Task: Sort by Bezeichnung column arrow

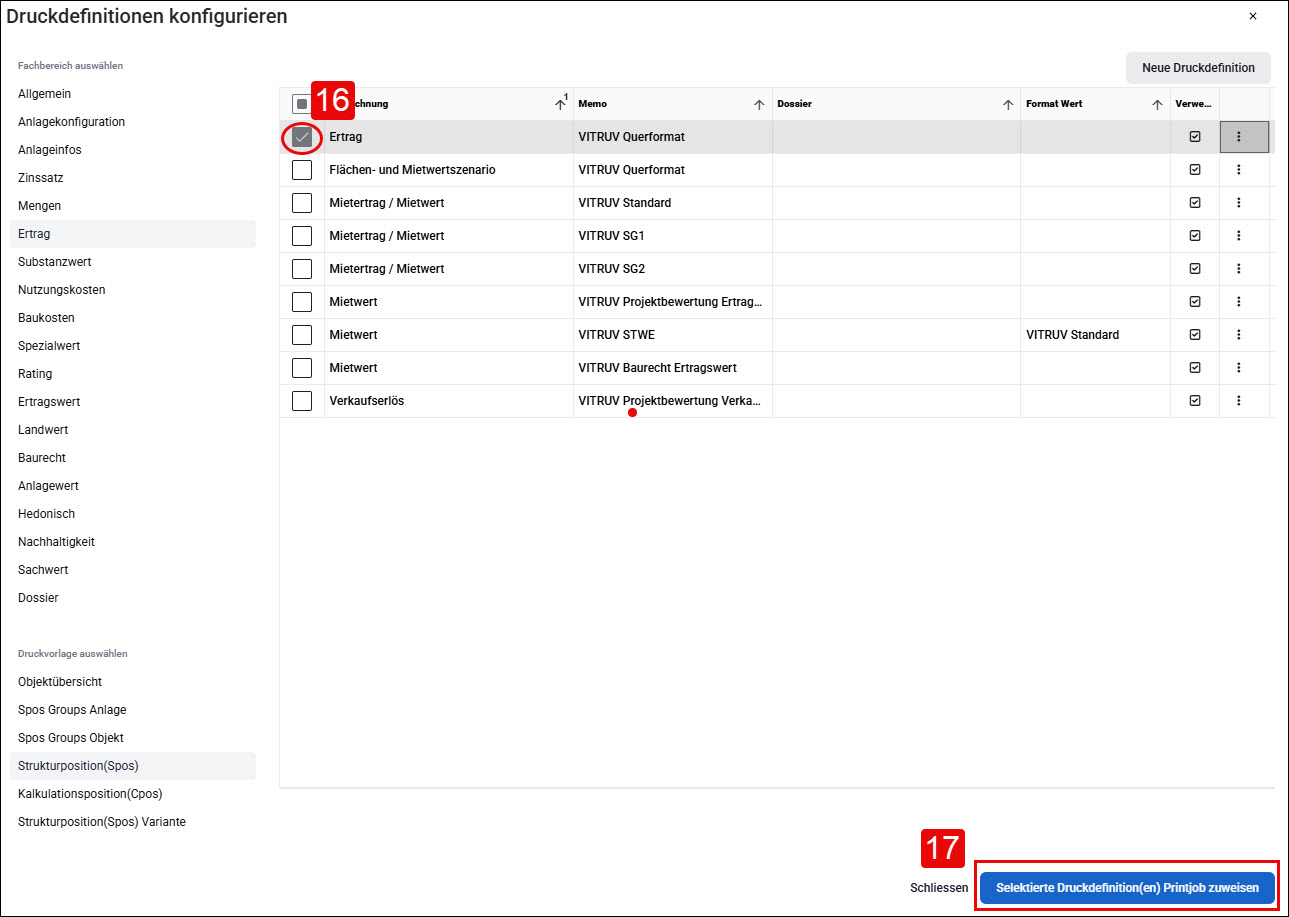Action: coord(560,104)
